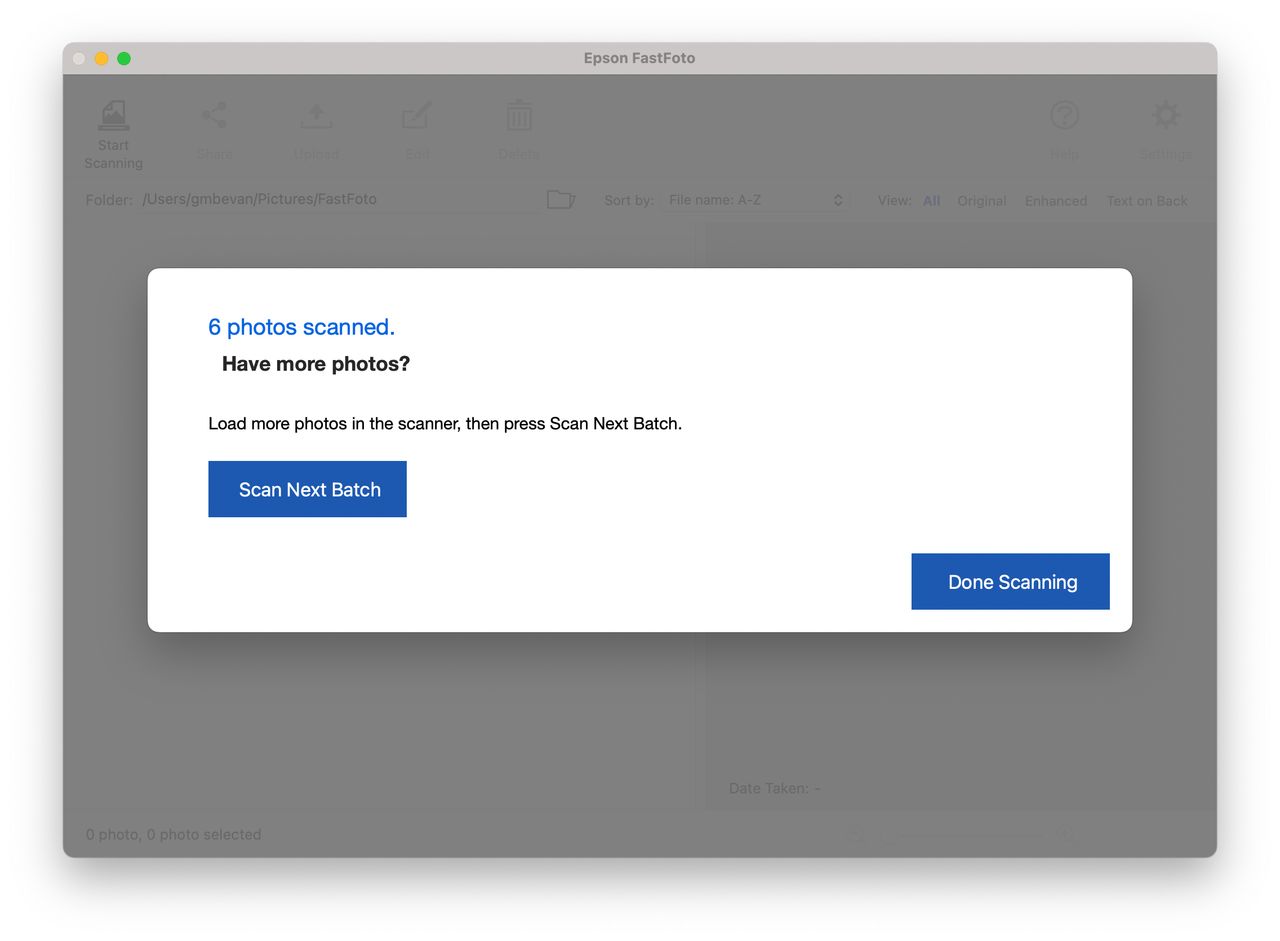This screenshot has width=1280, height=941.
Task: Click the zoom out magnifier icon
Action: click(x=856, y=834)
